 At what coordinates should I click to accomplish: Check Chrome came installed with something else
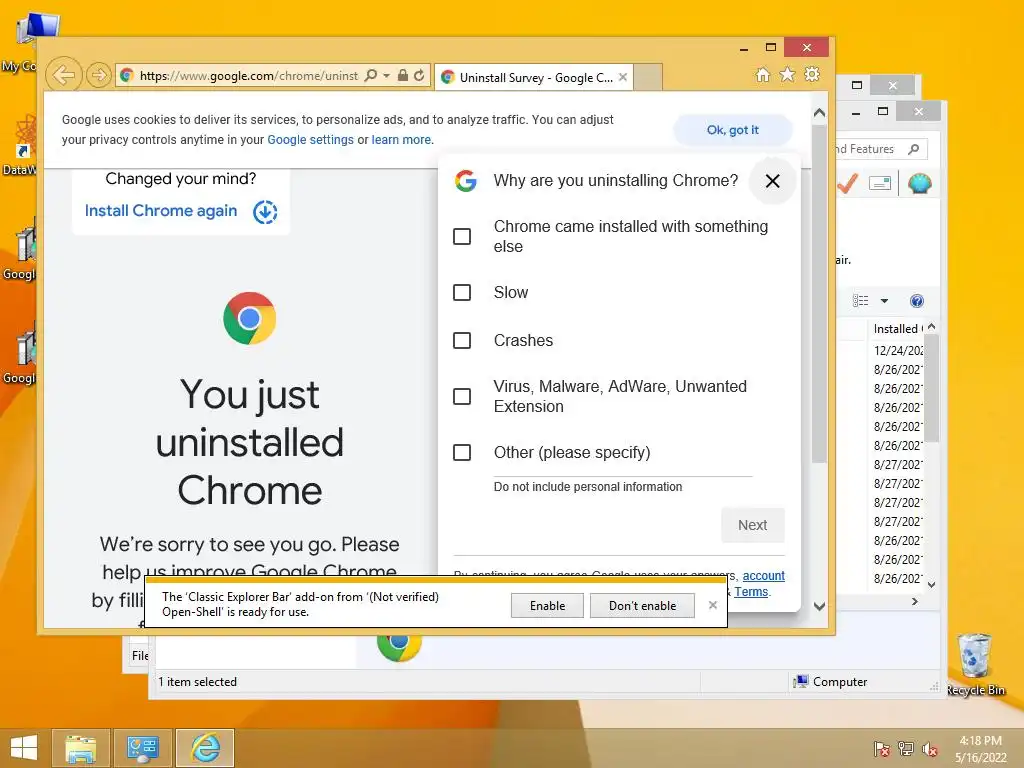[x=462, y=236]
